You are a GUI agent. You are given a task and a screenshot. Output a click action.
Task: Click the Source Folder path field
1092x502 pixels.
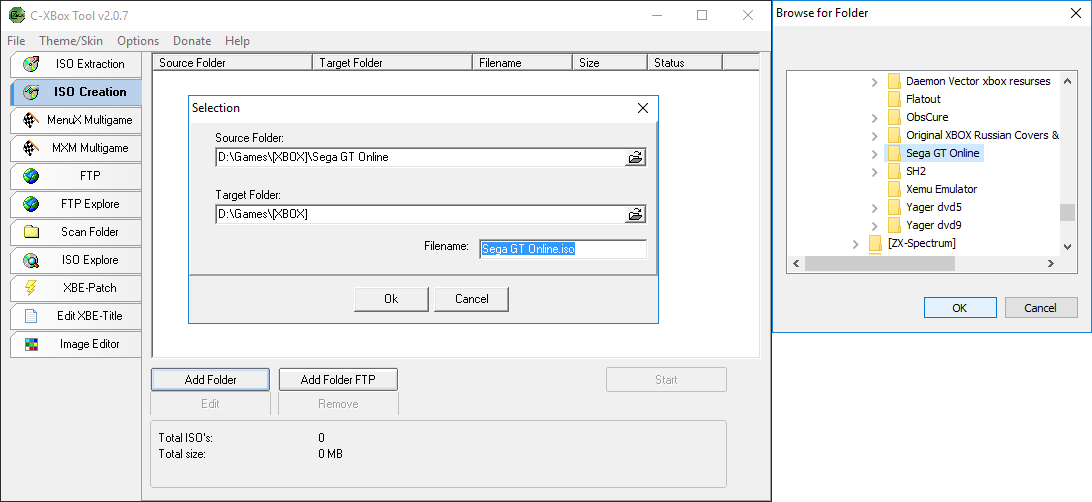click(x=420, y=157)
